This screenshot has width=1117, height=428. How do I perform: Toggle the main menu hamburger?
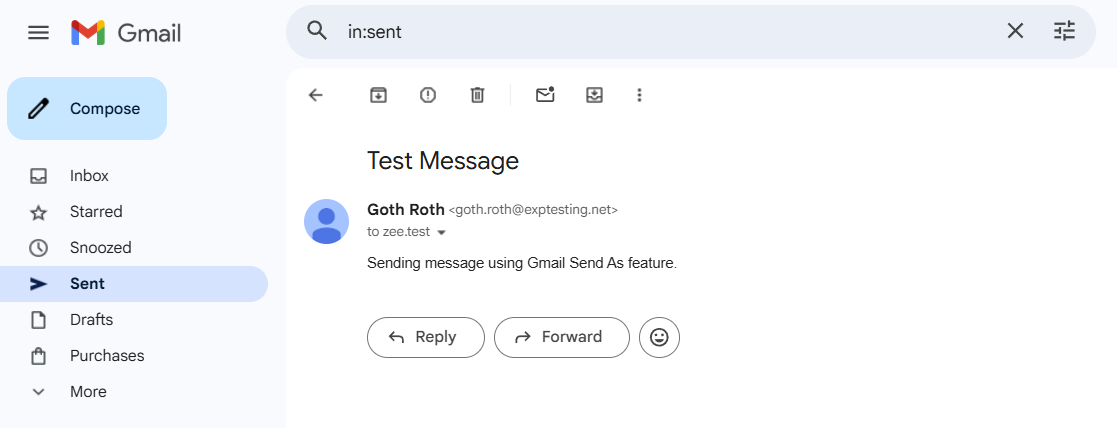pyautogui.click(x=38, y=32)
